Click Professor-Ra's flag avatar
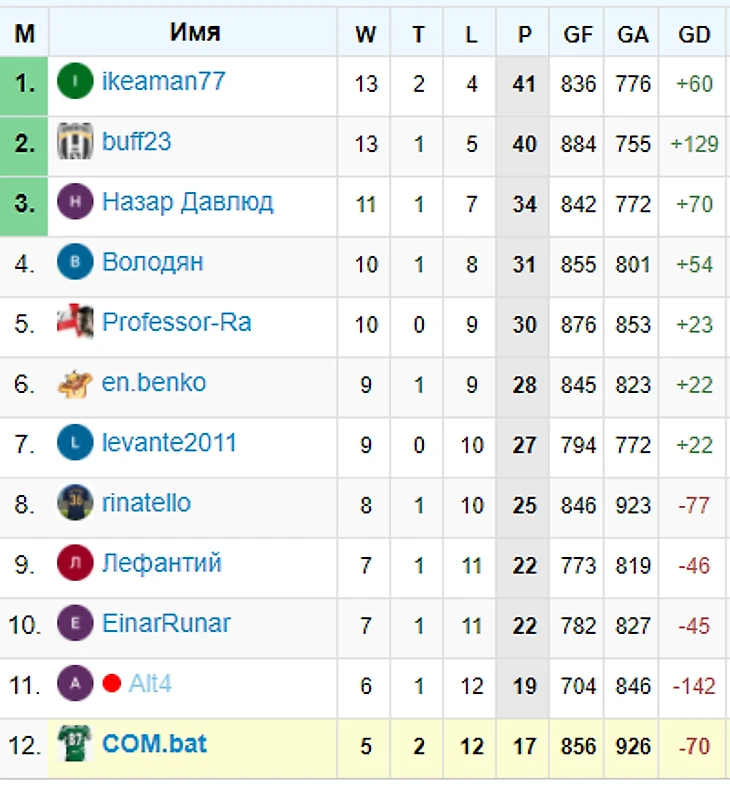Image resolution: width=730 pixels, height=788 pixels. [x=75, y=322]
